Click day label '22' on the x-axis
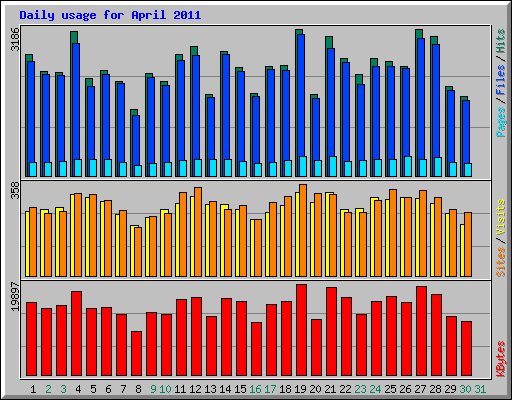Image resolution: width=512 pixels, height=400 pixels. [x=345, y=389]
